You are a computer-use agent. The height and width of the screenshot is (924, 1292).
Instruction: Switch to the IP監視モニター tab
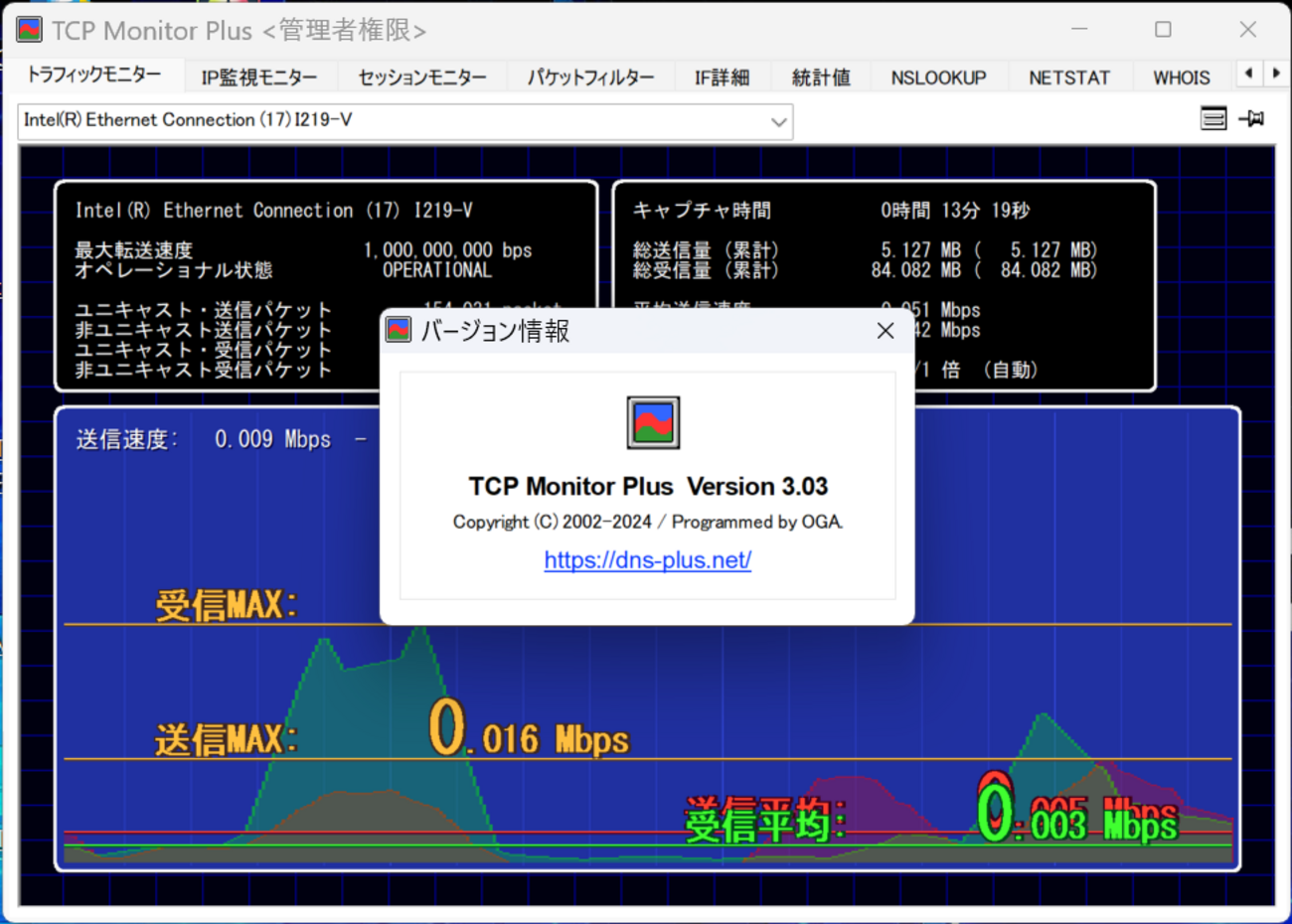pos(260,77)
